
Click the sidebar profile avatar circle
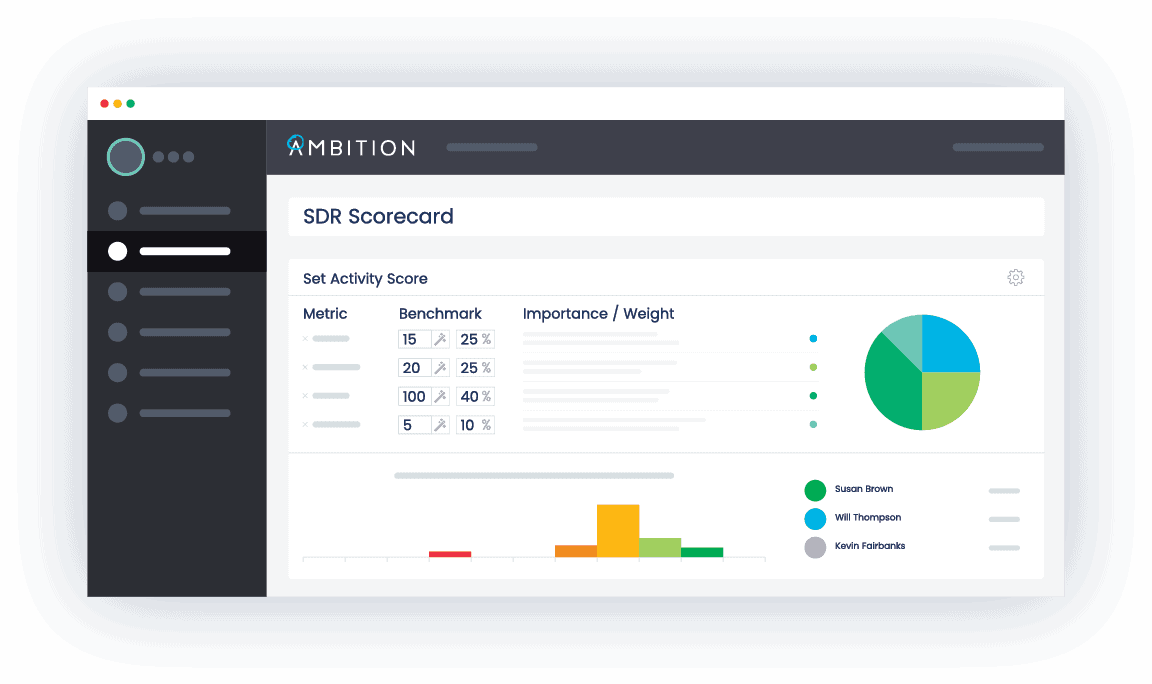tap(126, 157)
